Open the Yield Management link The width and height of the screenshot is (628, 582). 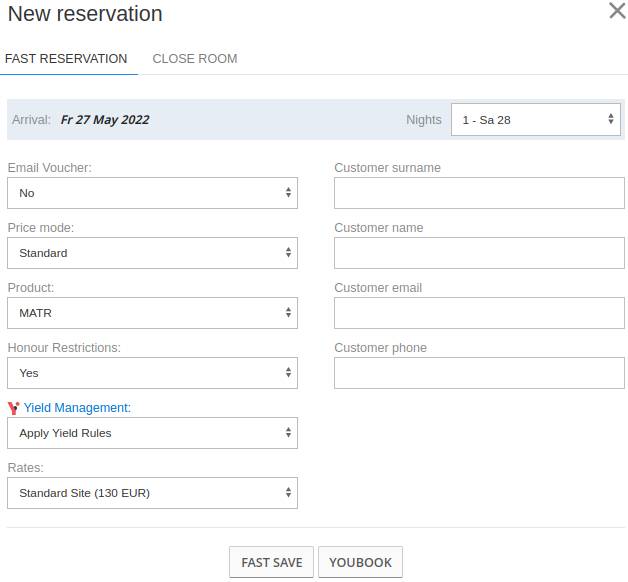pyautogui.click(x=77, y=408)
